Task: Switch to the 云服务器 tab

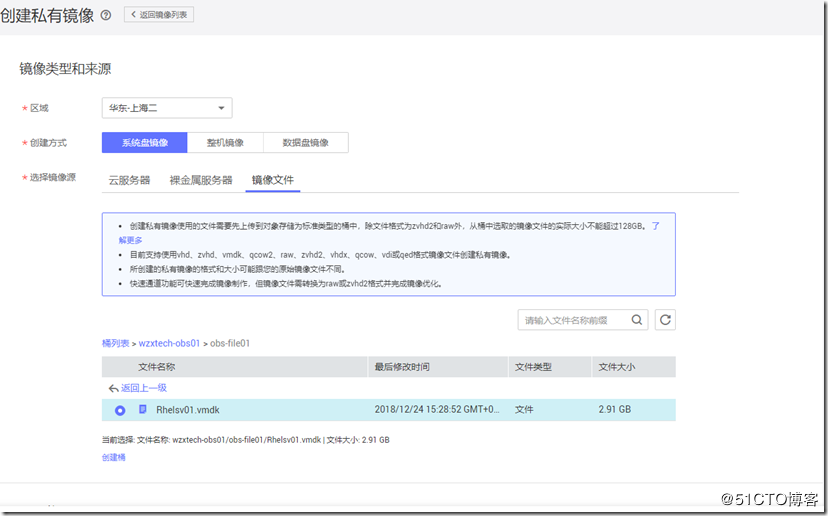Action: click(x=129, y=180)
